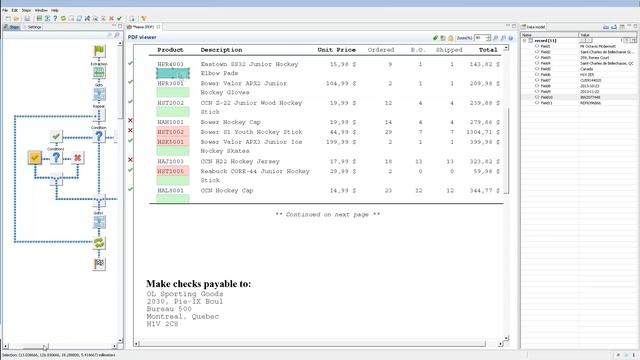Select Field11 row in data model
The image size is (640, 360).
580,103
